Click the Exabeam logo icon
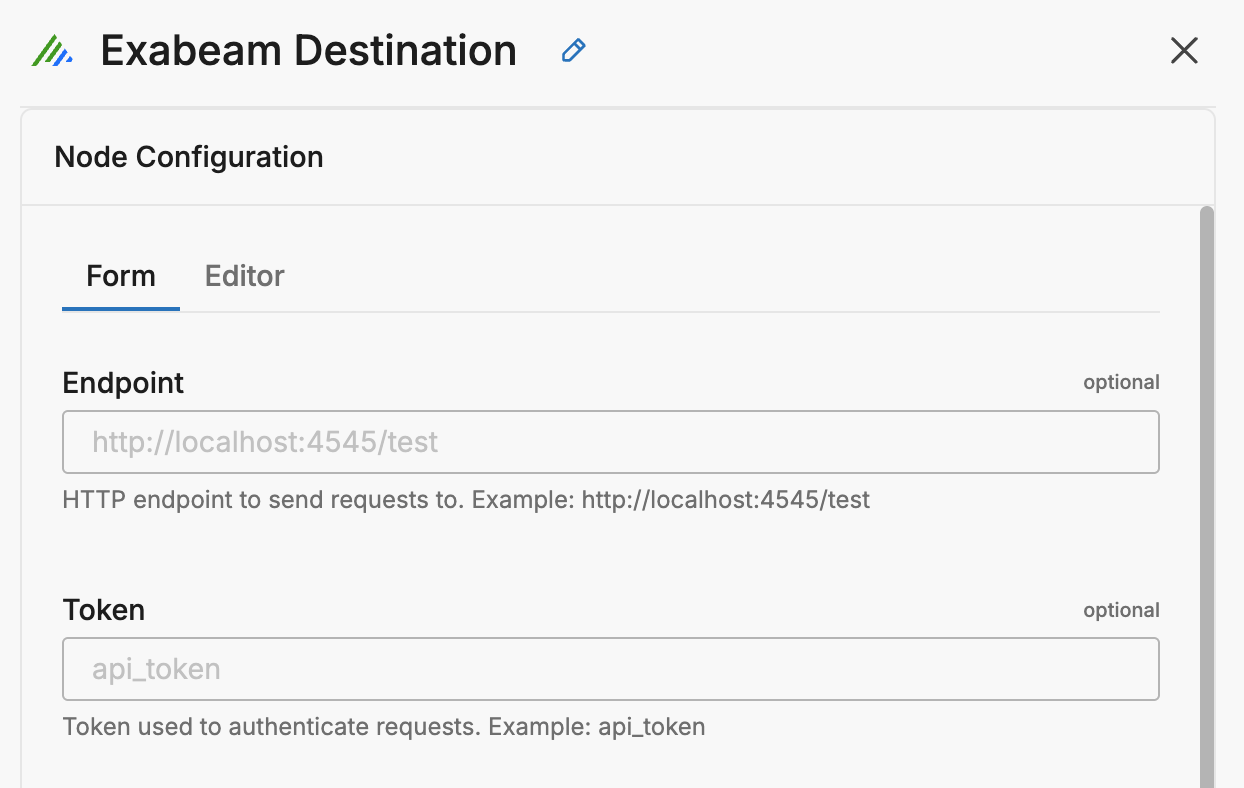 (52, 50)
